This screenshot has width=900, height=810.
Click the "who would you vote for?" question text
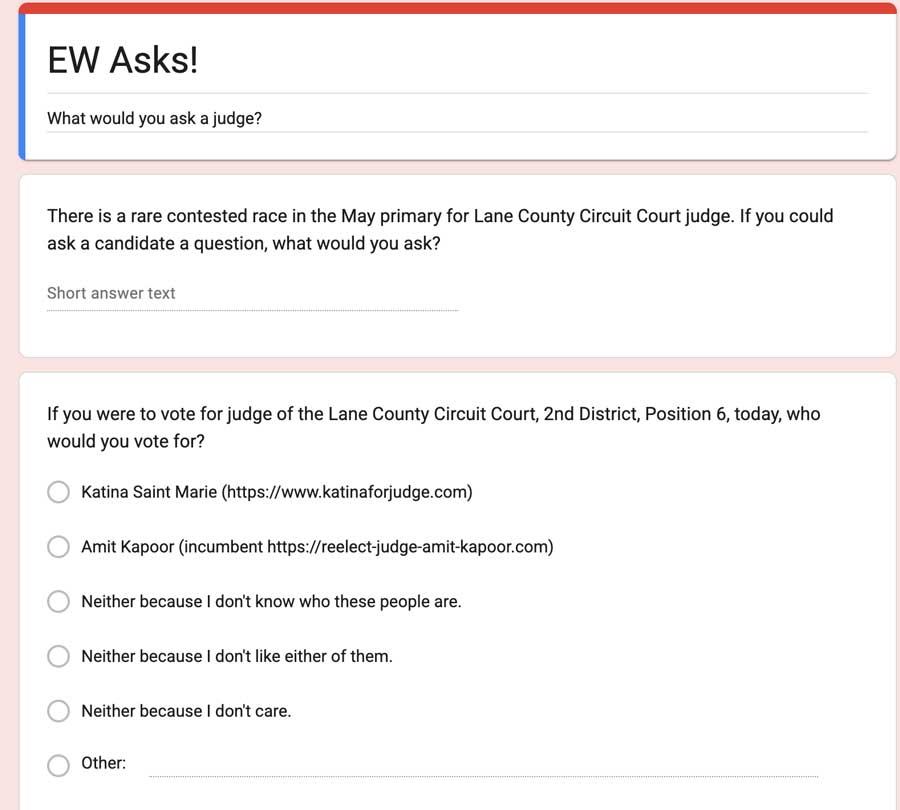434,427
